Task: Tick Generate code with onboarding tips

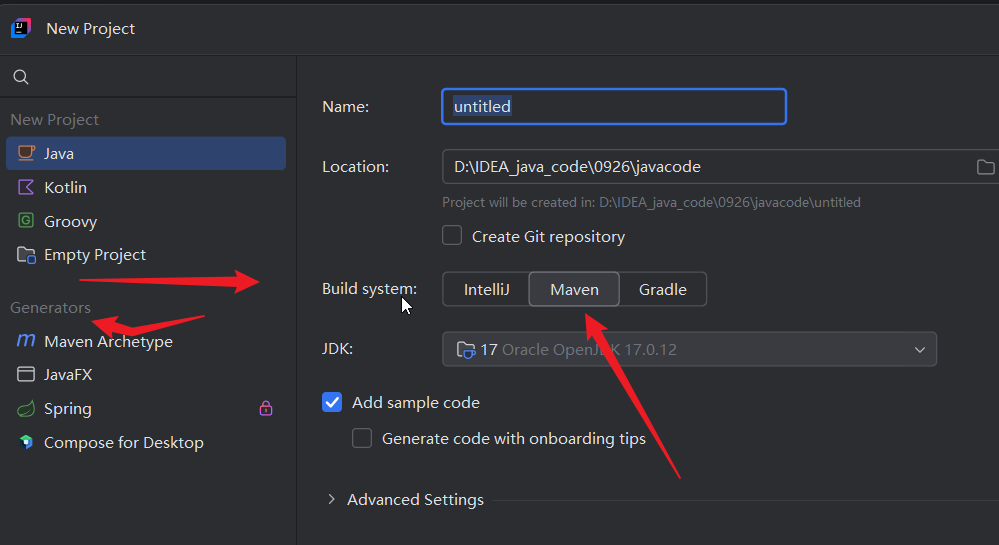Action: point(362,438)
